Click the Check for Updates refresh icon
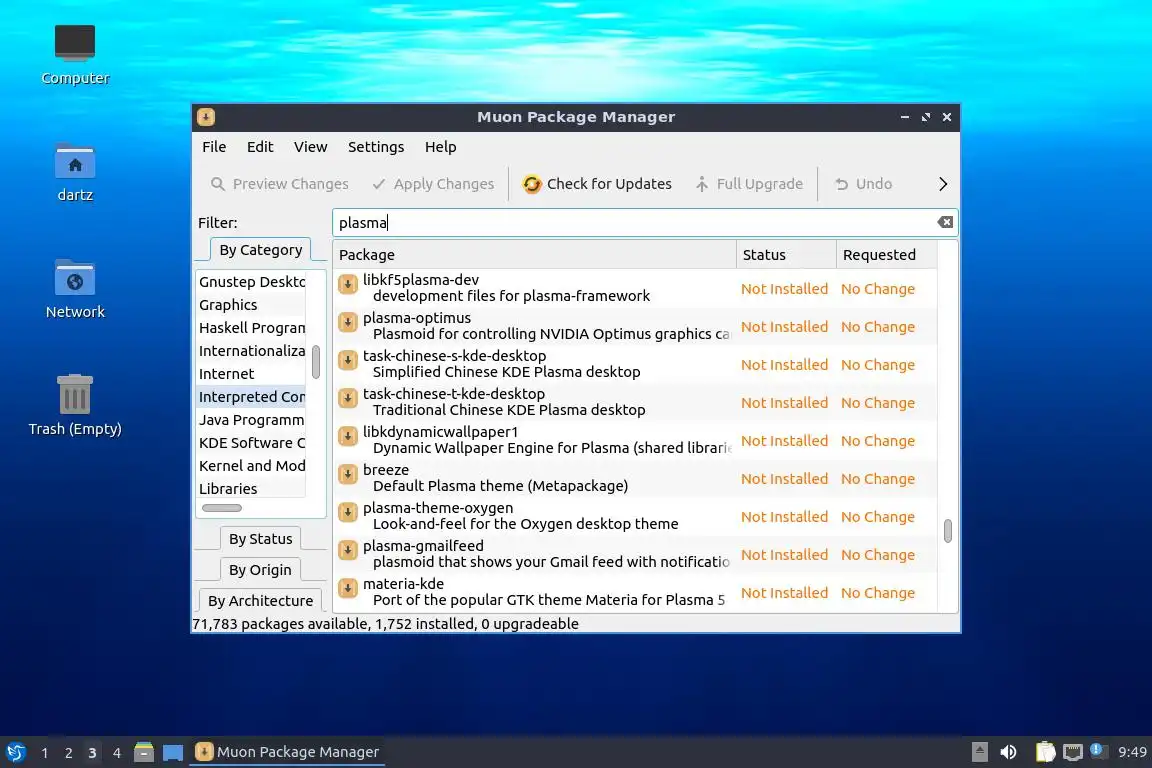 [x=532, y=184]
